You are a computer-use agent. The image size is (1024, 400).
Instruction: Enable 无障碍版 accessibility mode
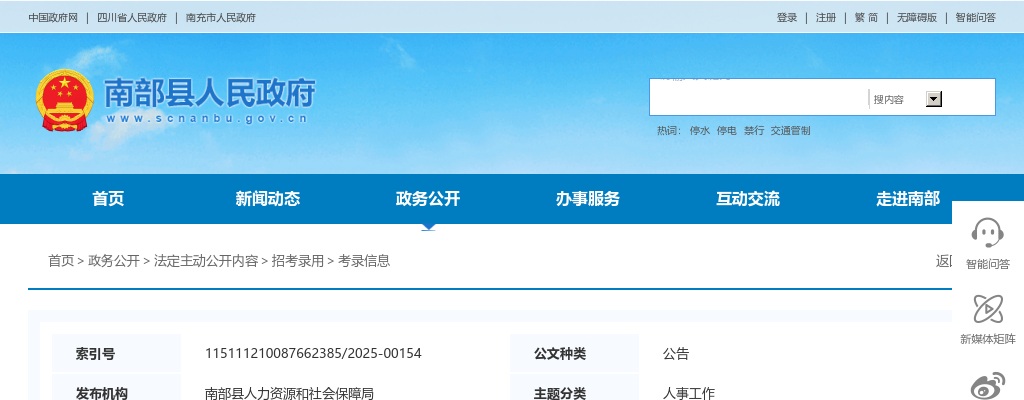pyautogui.click(x=916, y=18)
